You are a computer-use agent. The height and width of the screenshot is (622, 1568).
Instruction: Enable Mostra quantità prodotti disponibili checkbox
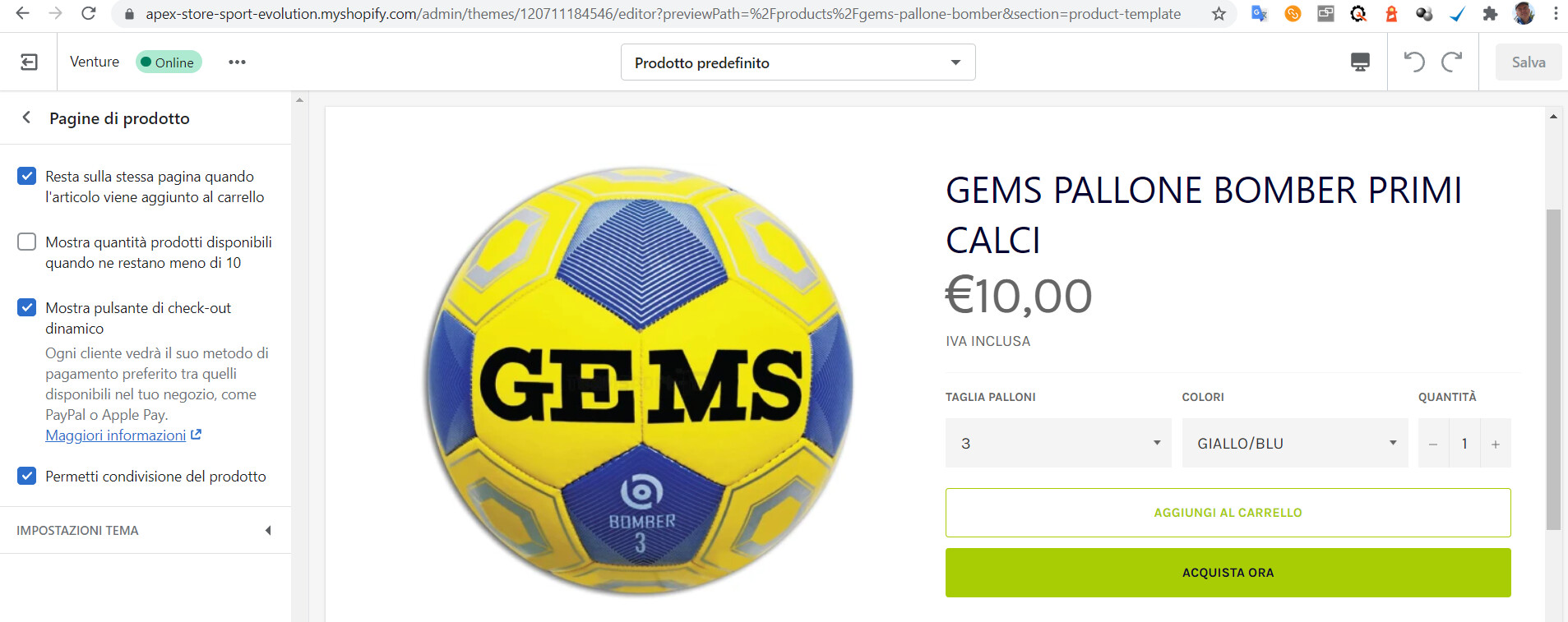[x=27, y=242]
